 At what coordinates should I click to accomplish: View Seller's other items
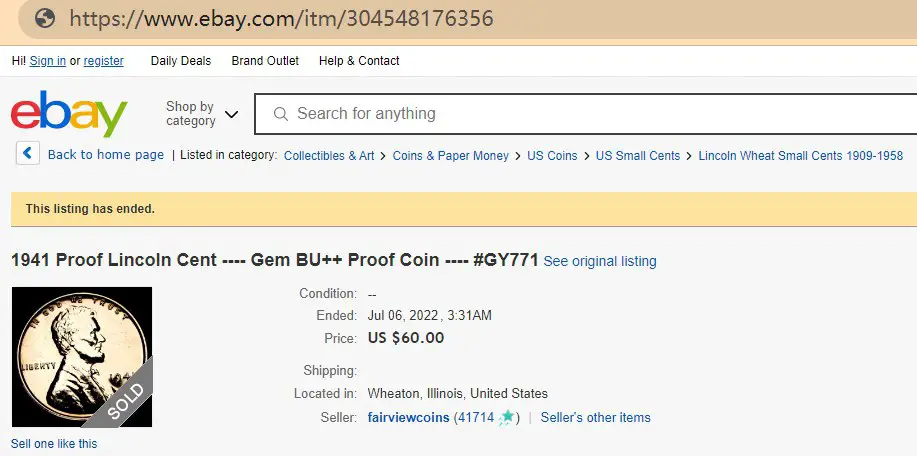pyautogui.click(x=595, y=417)
